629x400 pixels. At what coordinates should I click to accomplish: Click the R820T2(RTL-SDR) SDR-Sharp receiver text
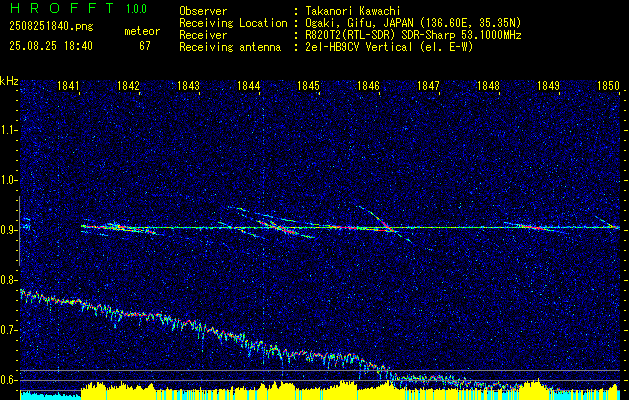click(x=413, y=35)
